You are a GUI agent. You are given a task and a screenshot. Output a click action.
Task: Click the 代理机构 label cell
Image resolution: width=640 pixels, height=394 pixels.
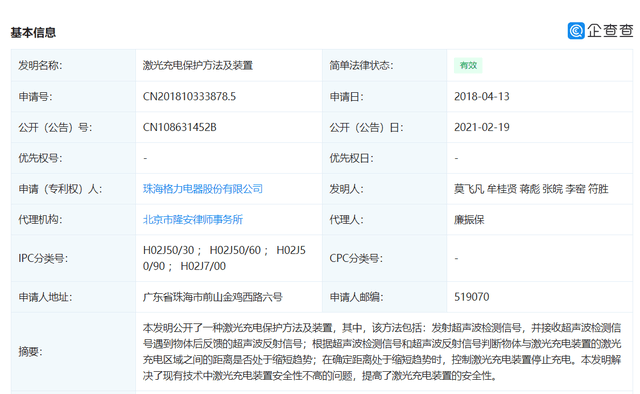pos(73,220)
